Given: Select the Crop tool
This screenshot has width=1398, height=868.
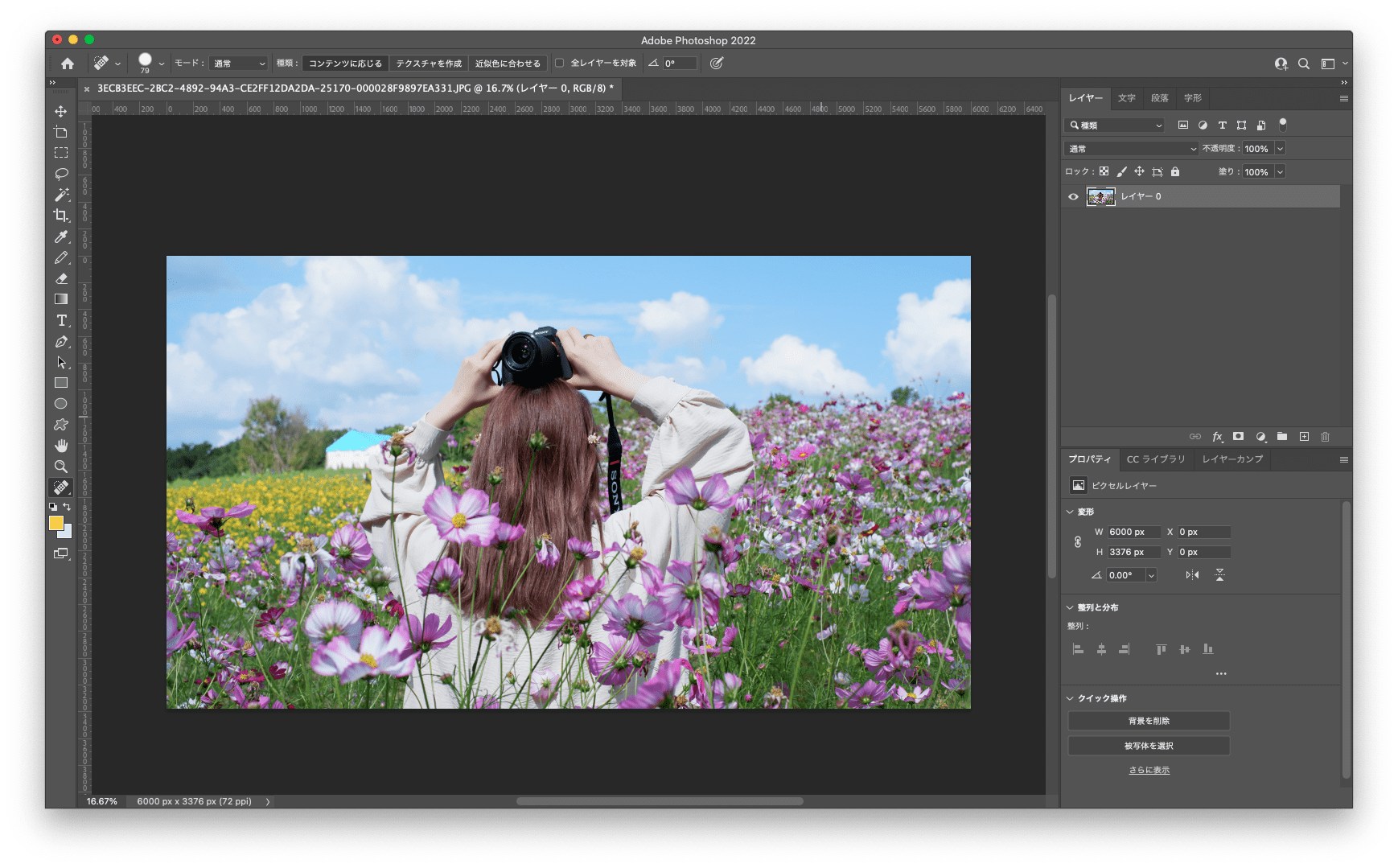Looking at the screenshot, I should (60, 216).
